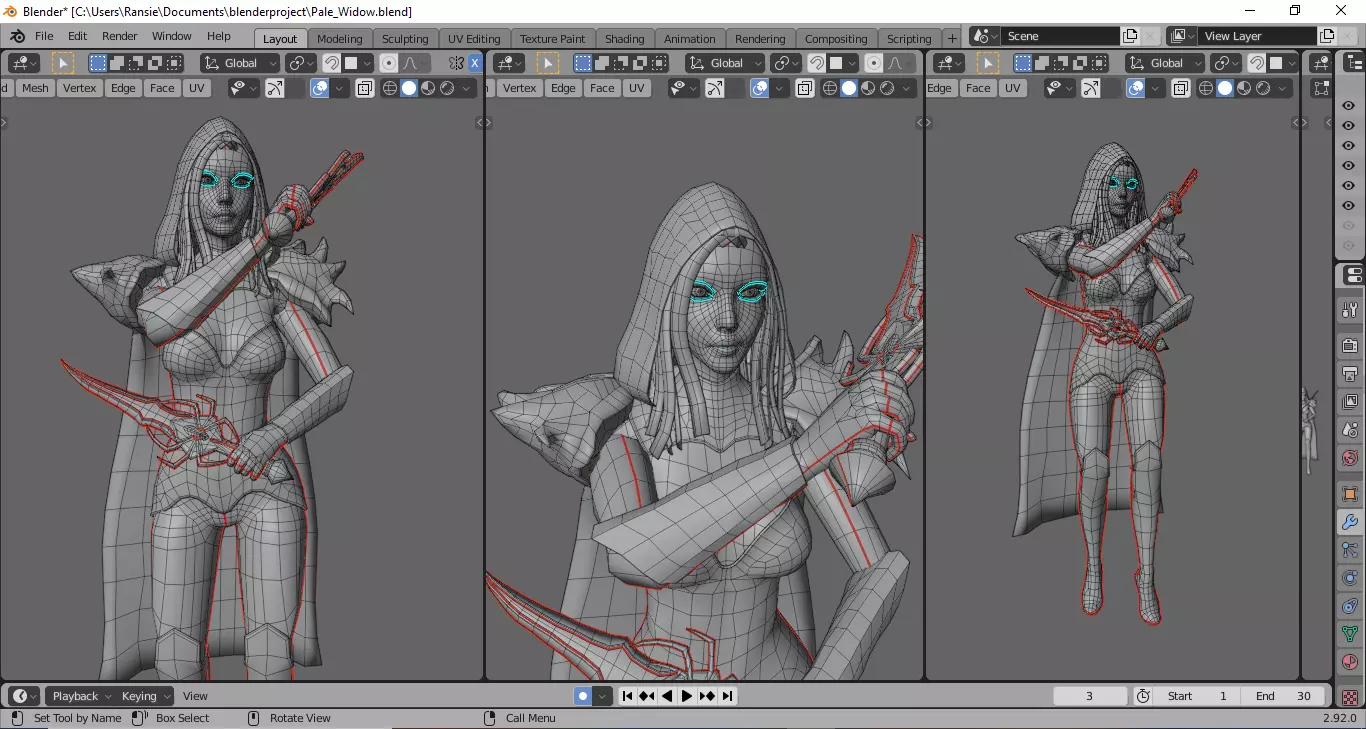Switch left viewport to Material Preview shading
Viewport: 1366px width, 729px height.
click(428, 88)
